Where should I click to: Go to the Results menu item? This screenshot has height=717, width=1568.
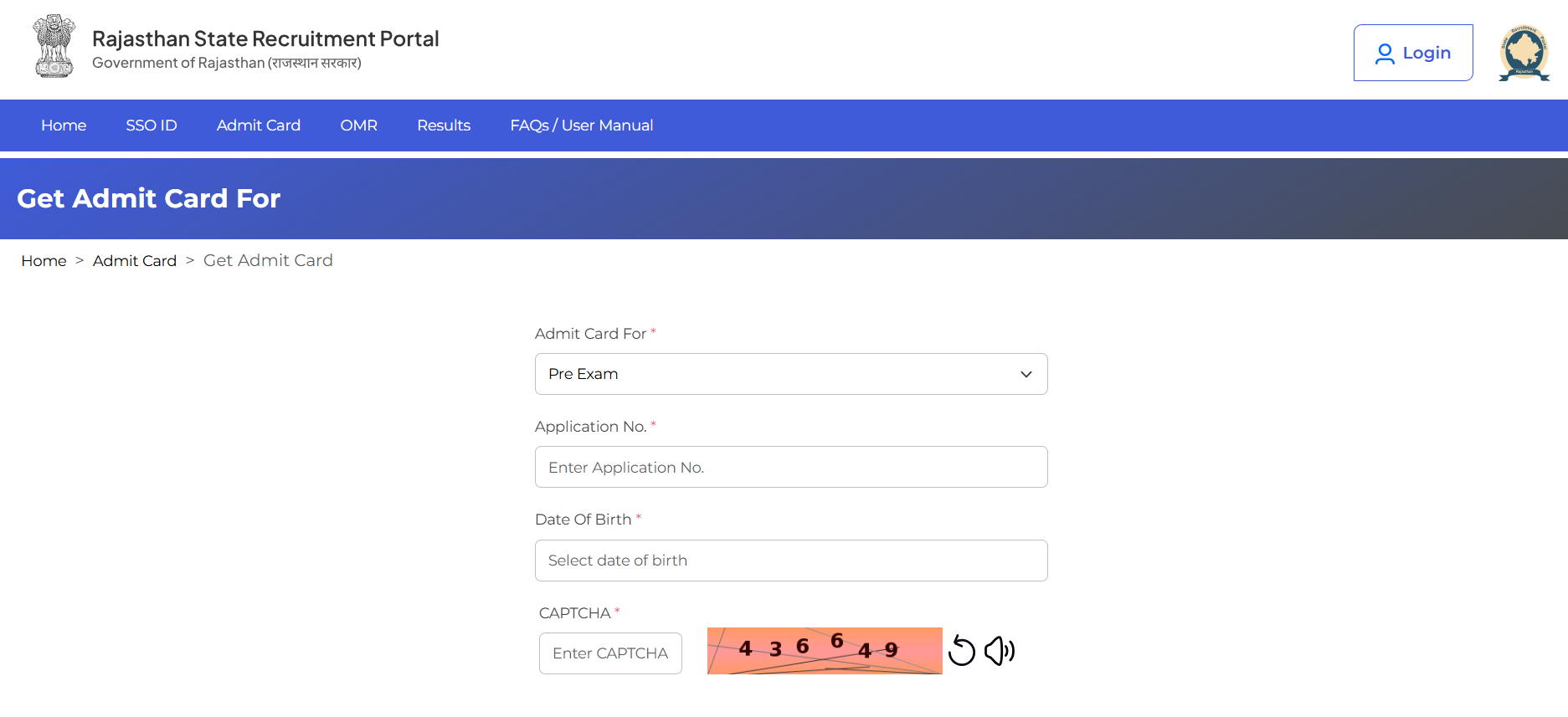tap(444, 125)
